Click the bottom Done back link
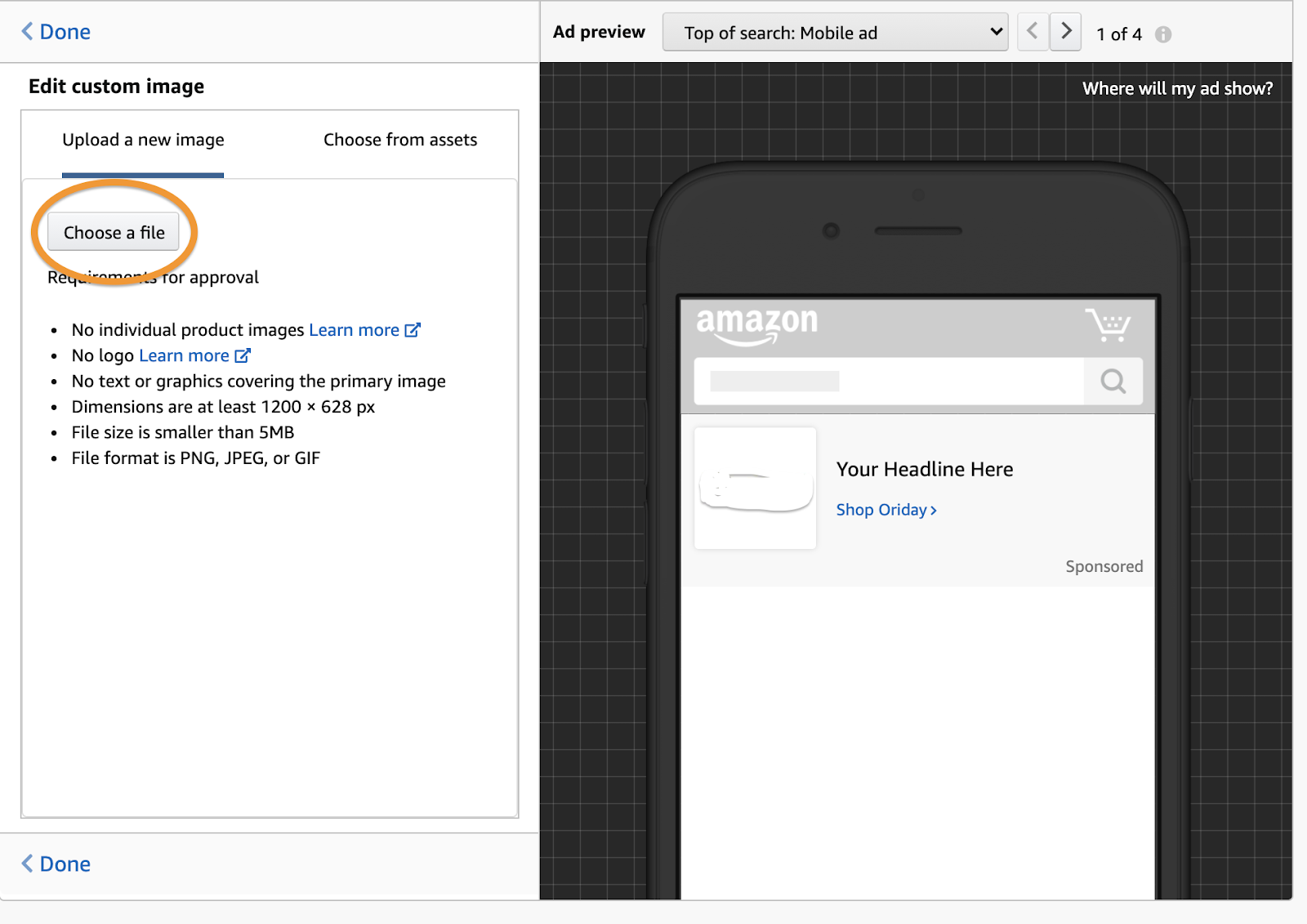The height and width of the screenshot is (924, 1307). (56, 864)
